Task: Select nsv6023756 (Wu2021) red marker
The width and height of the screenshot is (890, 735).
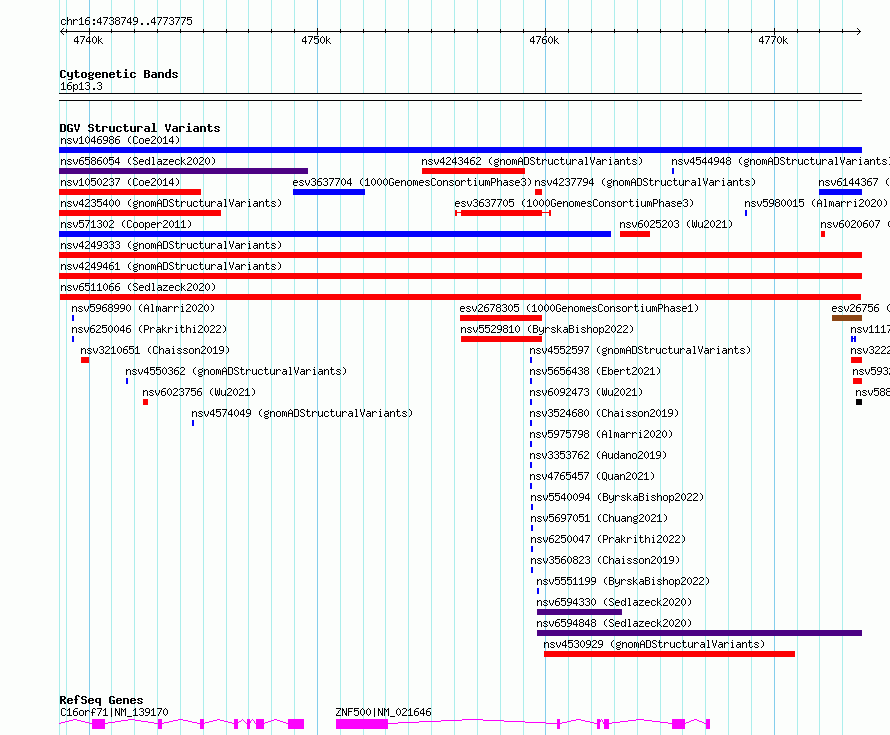Action: click(145, 402)
